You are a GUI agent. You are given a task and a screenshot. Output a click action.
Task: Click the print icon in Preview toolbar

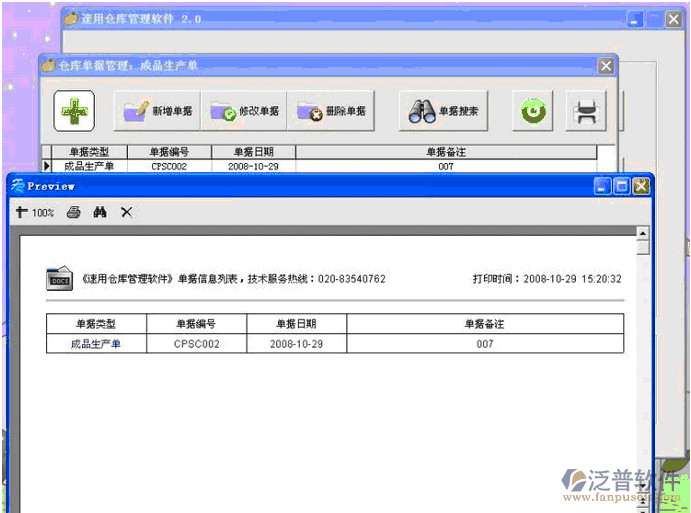[x=74, y=212]
